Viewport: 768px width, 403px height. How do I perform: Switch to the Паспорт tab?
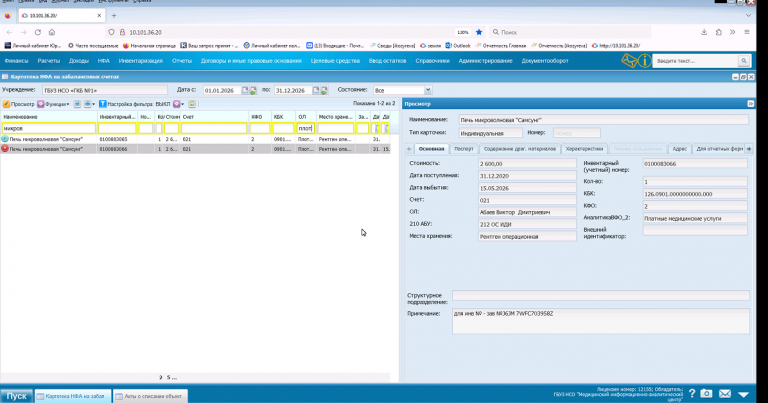463,149
